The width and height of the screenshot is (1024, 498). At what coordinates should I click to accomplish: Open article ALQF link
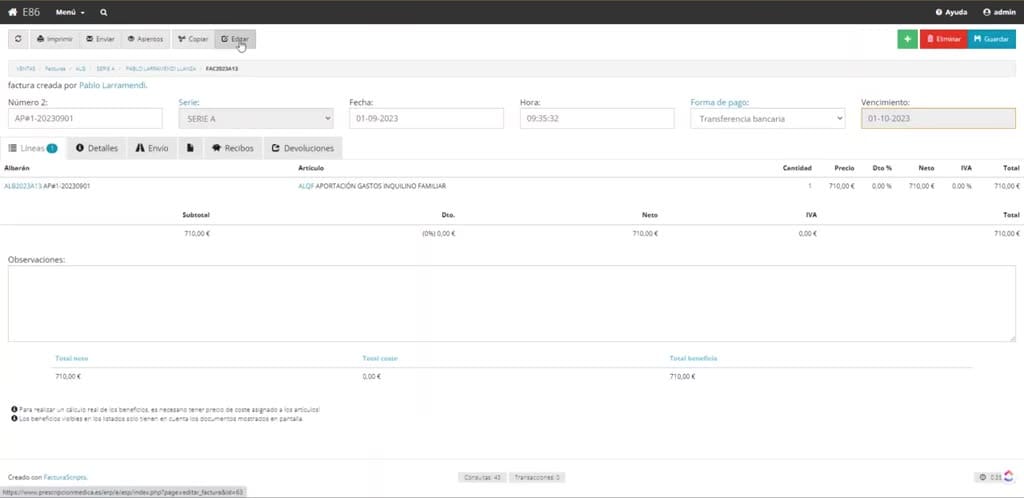(x=306, y=186)
